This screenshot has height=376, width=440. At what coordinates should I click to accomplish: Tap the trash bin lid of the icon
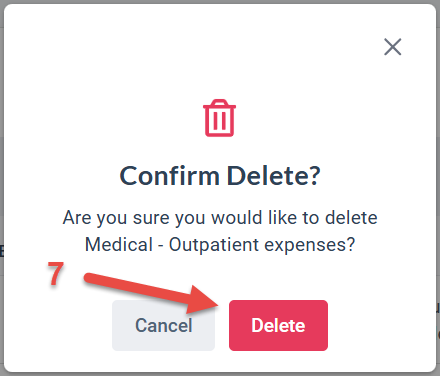220,104
